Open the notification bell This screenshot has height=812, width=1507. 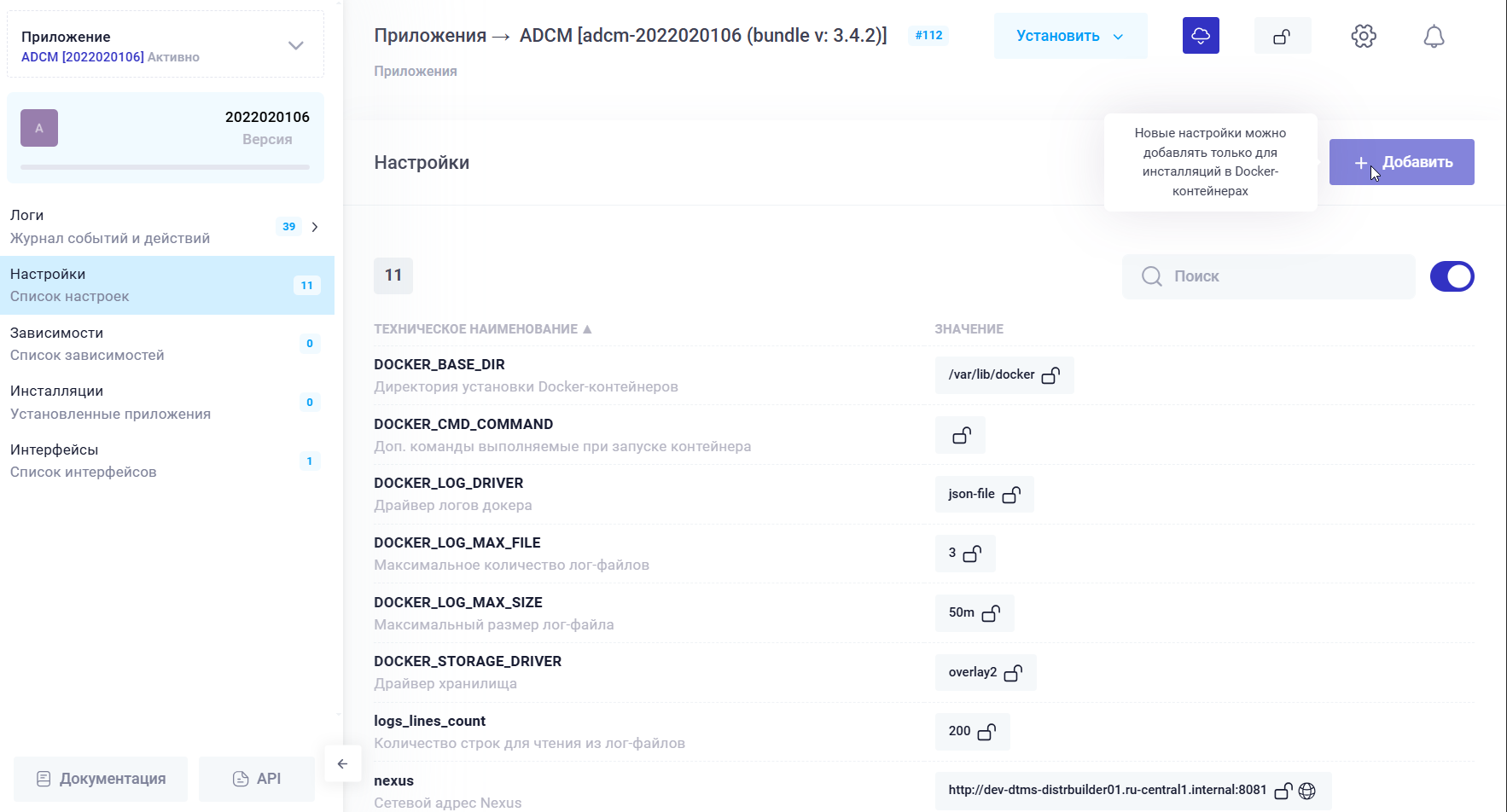[x=1434, y=36]
